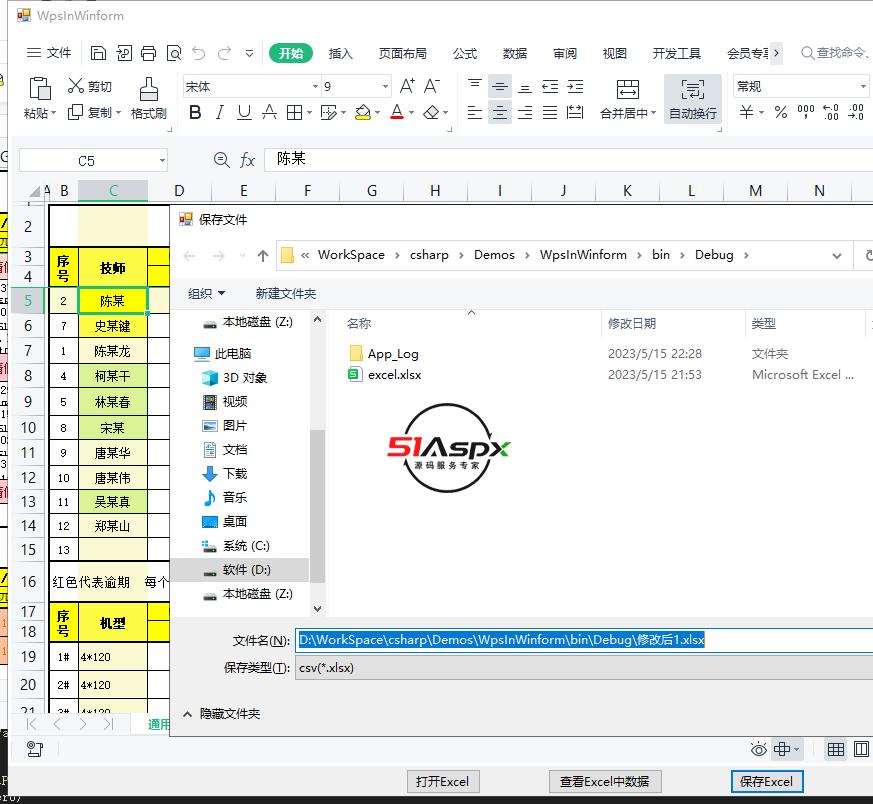Click the 文件名 input field
The image size is (873, 804).
point(583,640)
